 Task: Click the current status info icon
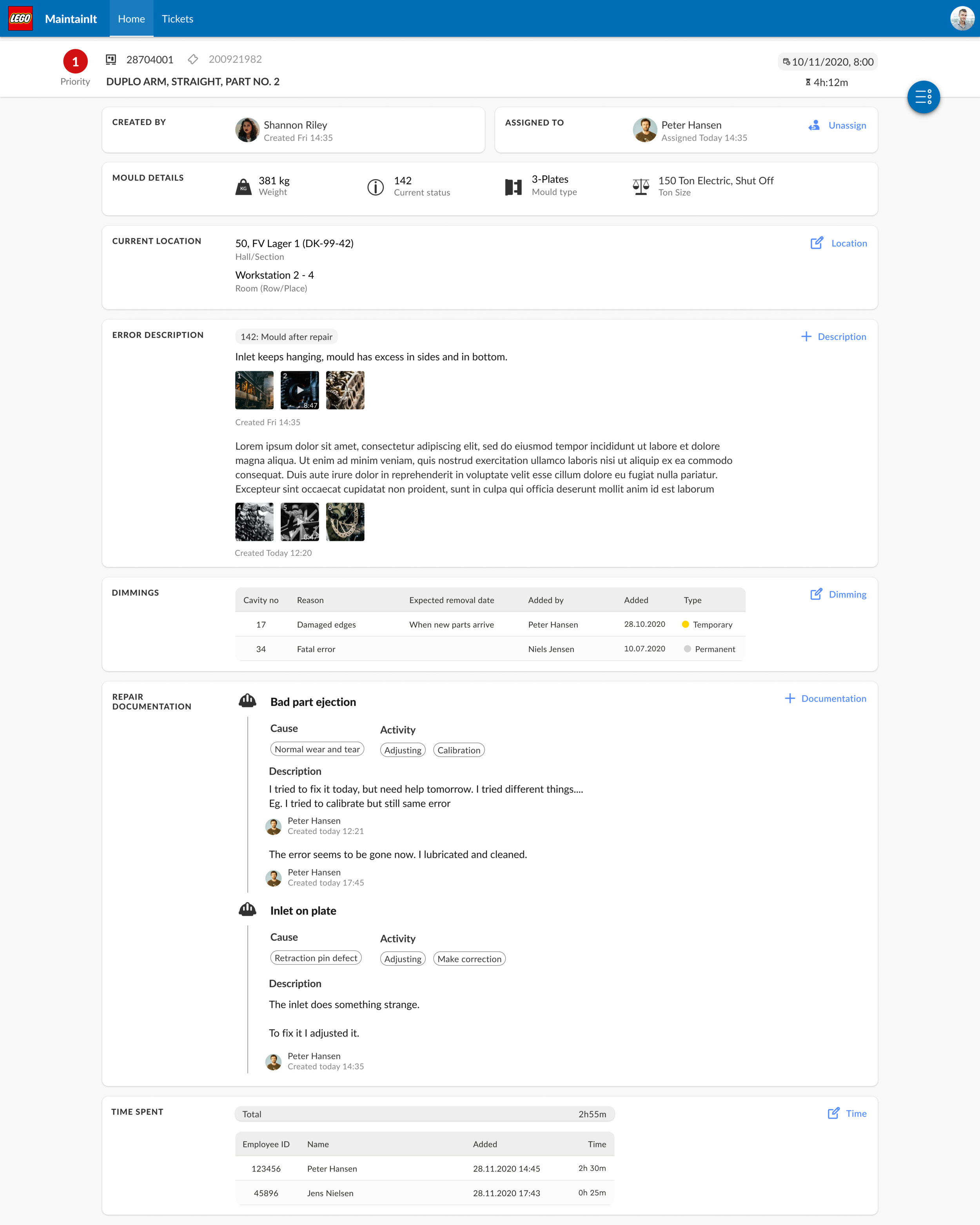tap(376, 187)
